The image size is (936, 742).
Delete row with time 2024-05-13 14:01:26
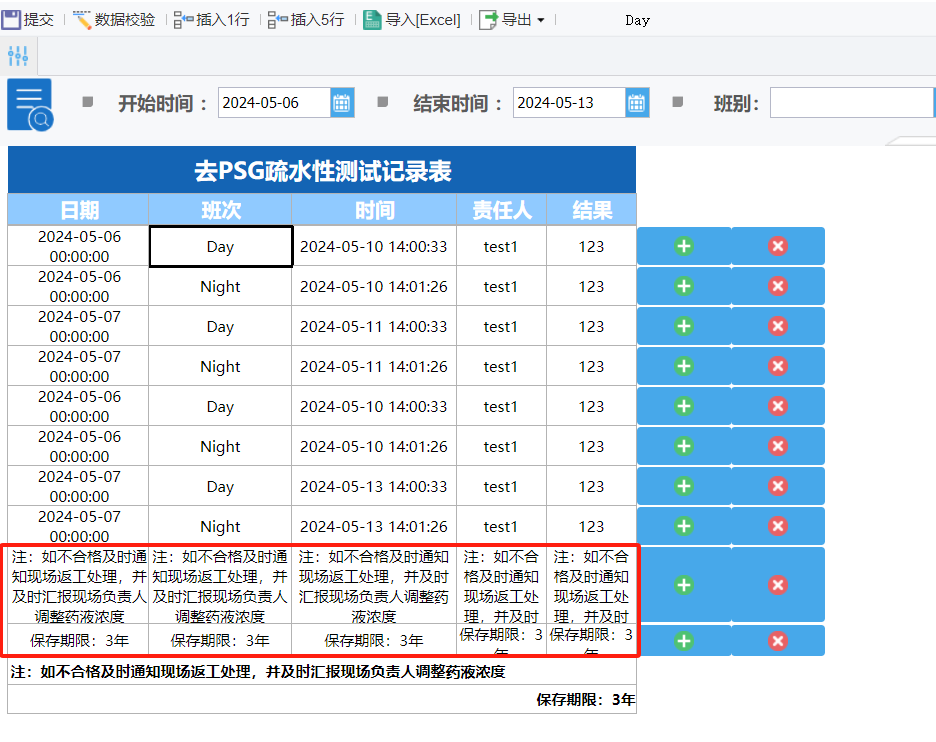[778, 526]
